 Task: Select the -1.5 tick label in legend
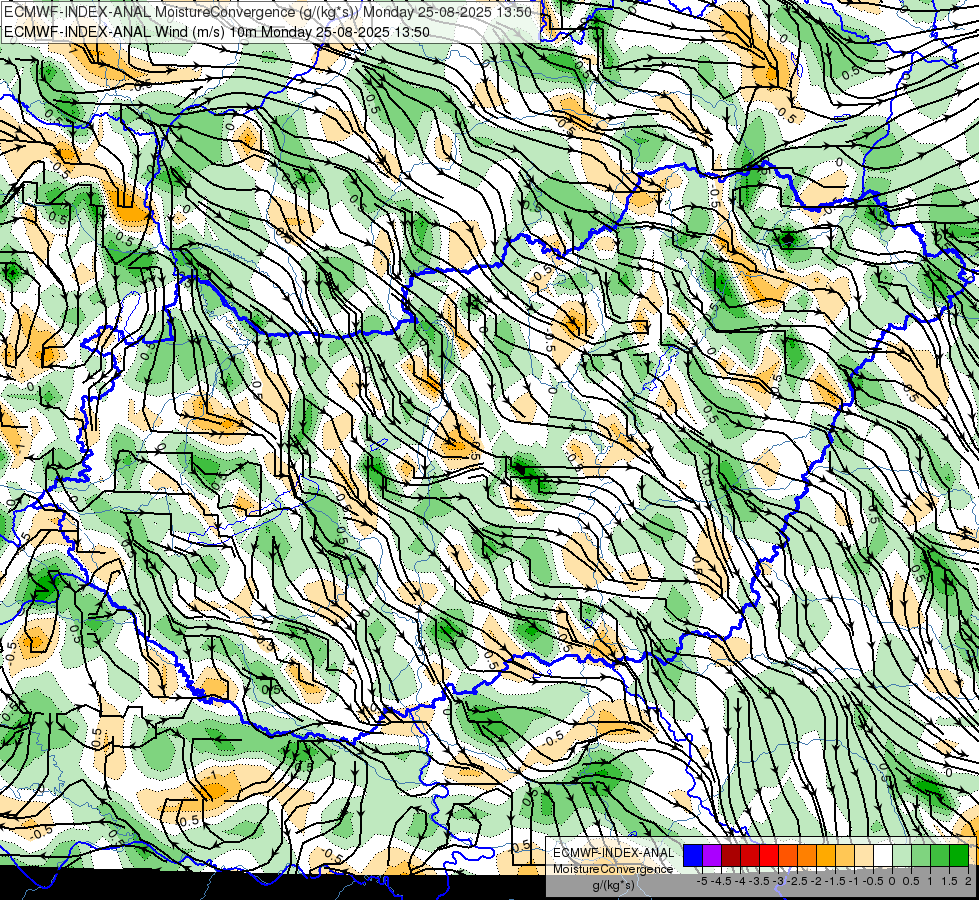click(x=835, y=881)
